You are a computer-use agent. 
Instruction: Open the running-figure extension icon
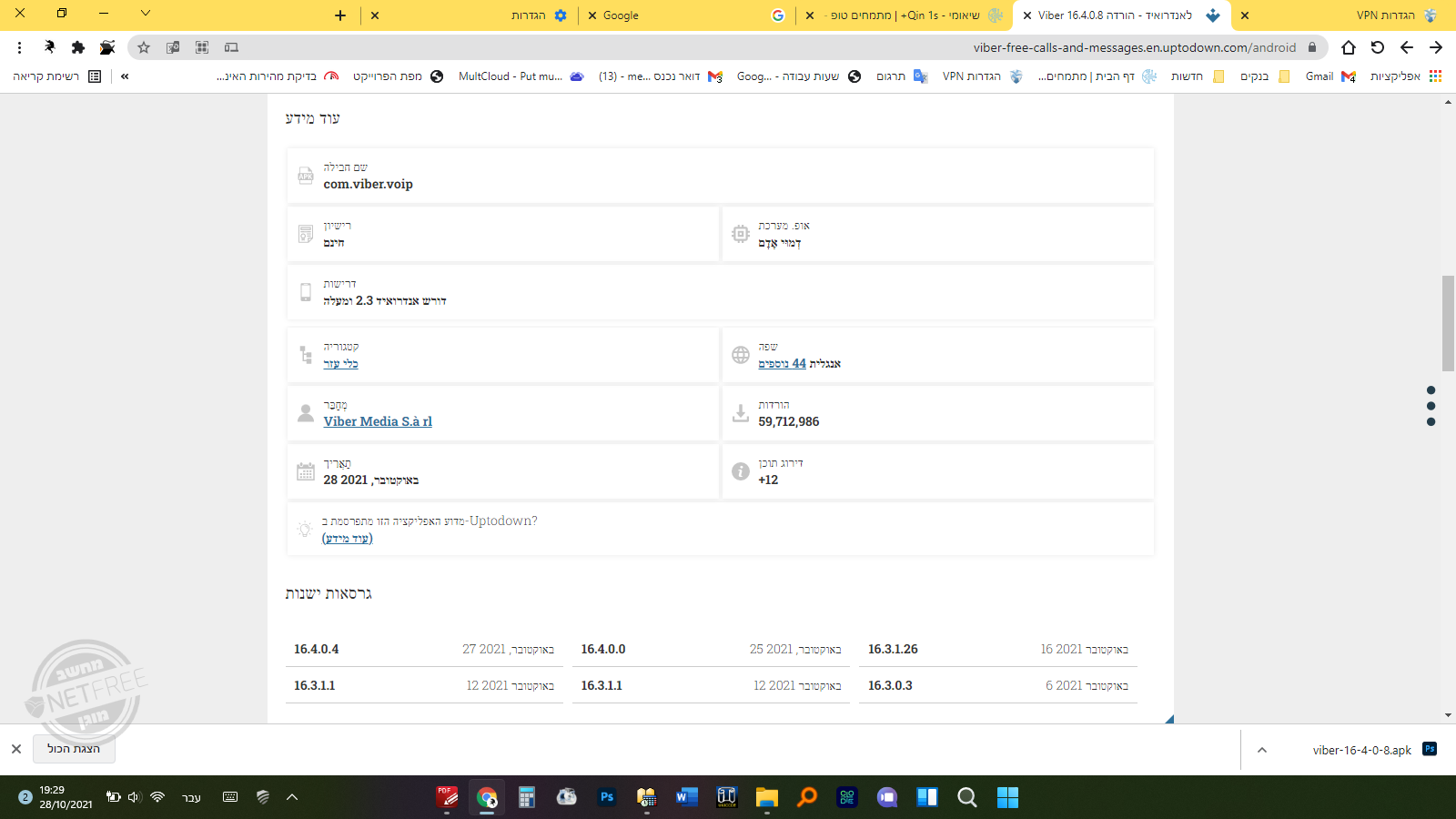pyautogui.click(x=49, y=47)
